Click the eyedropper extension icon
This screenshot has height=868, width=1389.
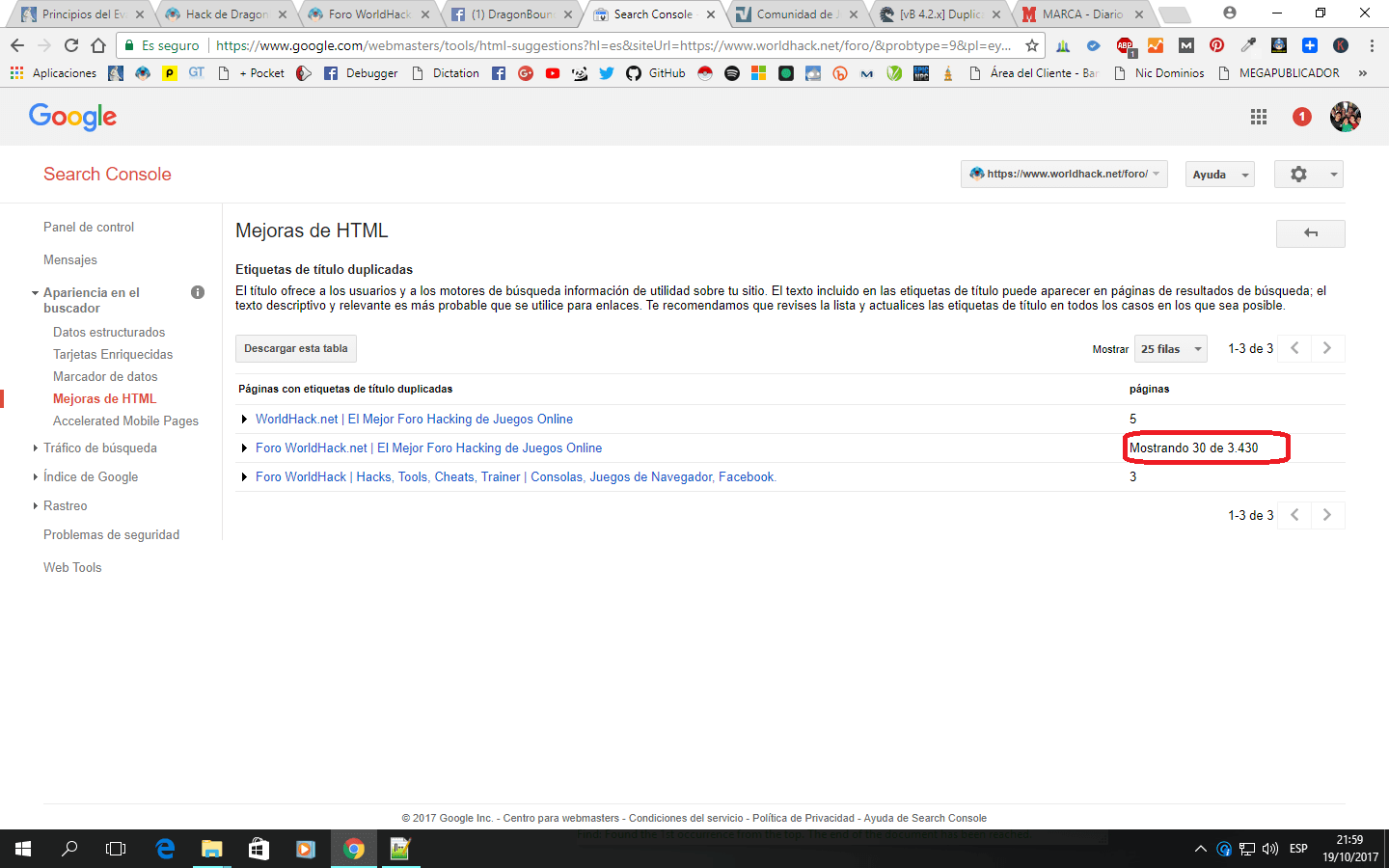(1248, 45)
